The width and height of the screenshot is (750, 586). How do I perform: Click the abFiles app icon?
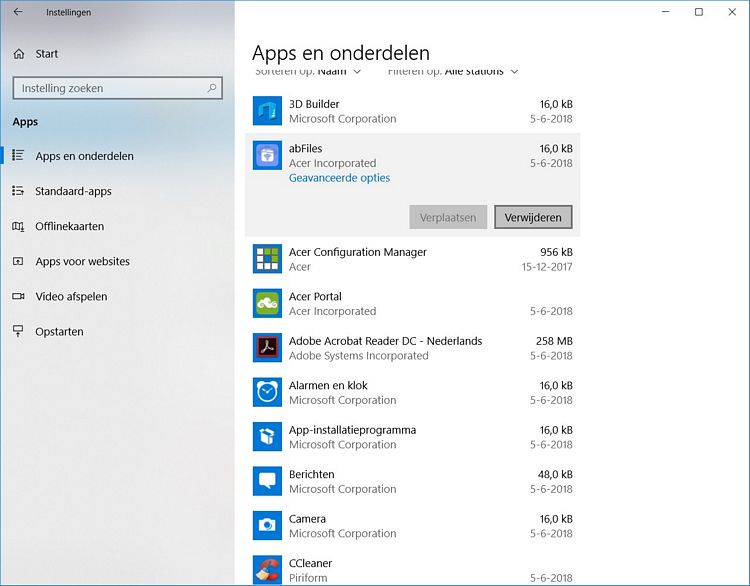pyautogui.click(x=267, y=155)
